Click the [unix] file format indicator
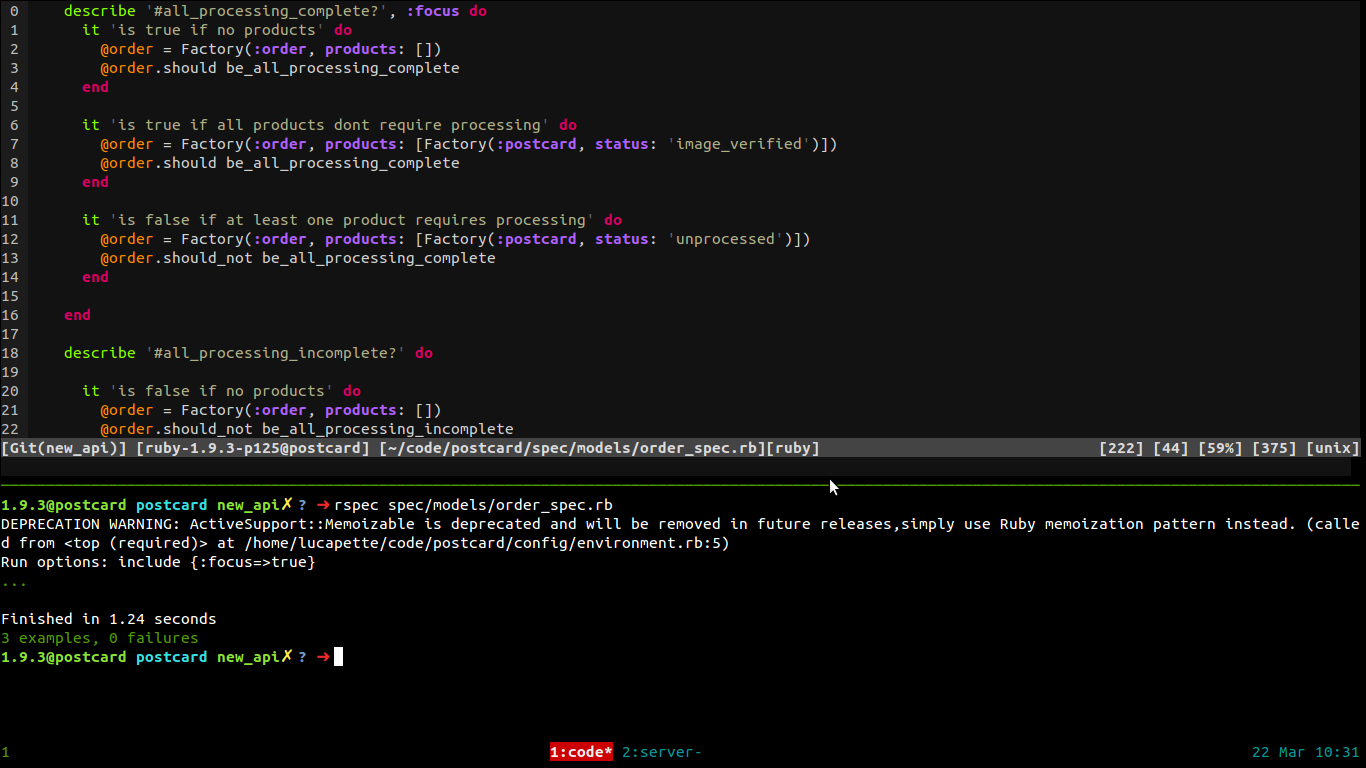This screenshot has width=1366, height=768. tap(1333, 448)
